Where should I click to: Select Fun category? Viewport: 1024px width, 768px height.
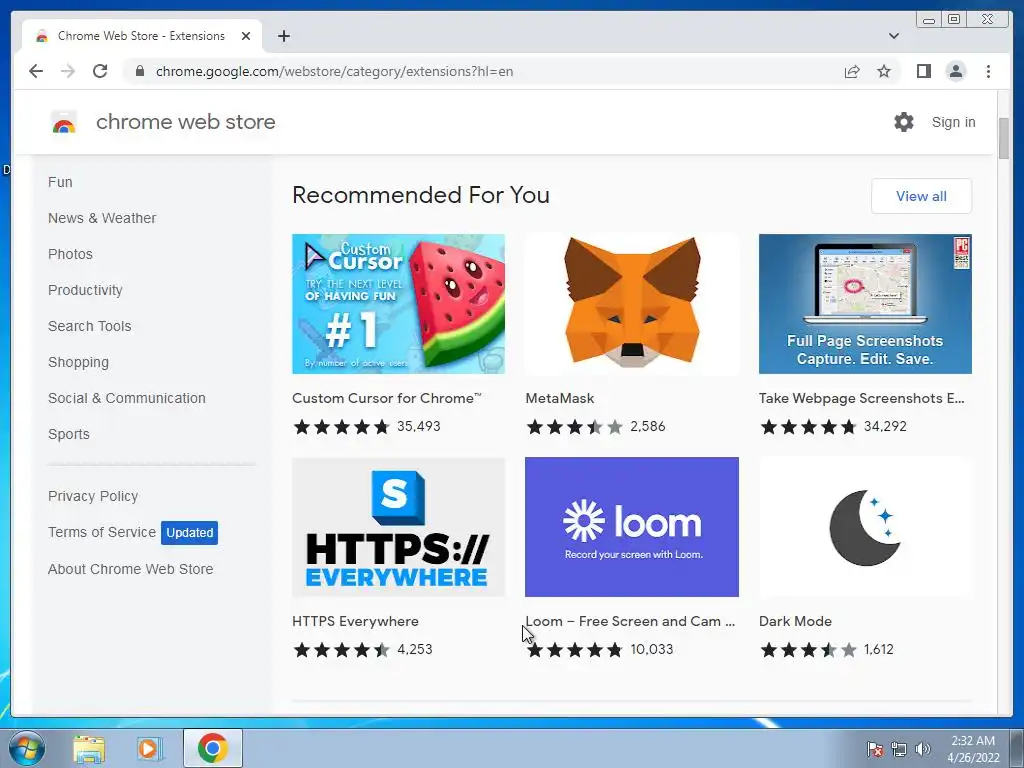pyautogui.click(x=60, y=182)
